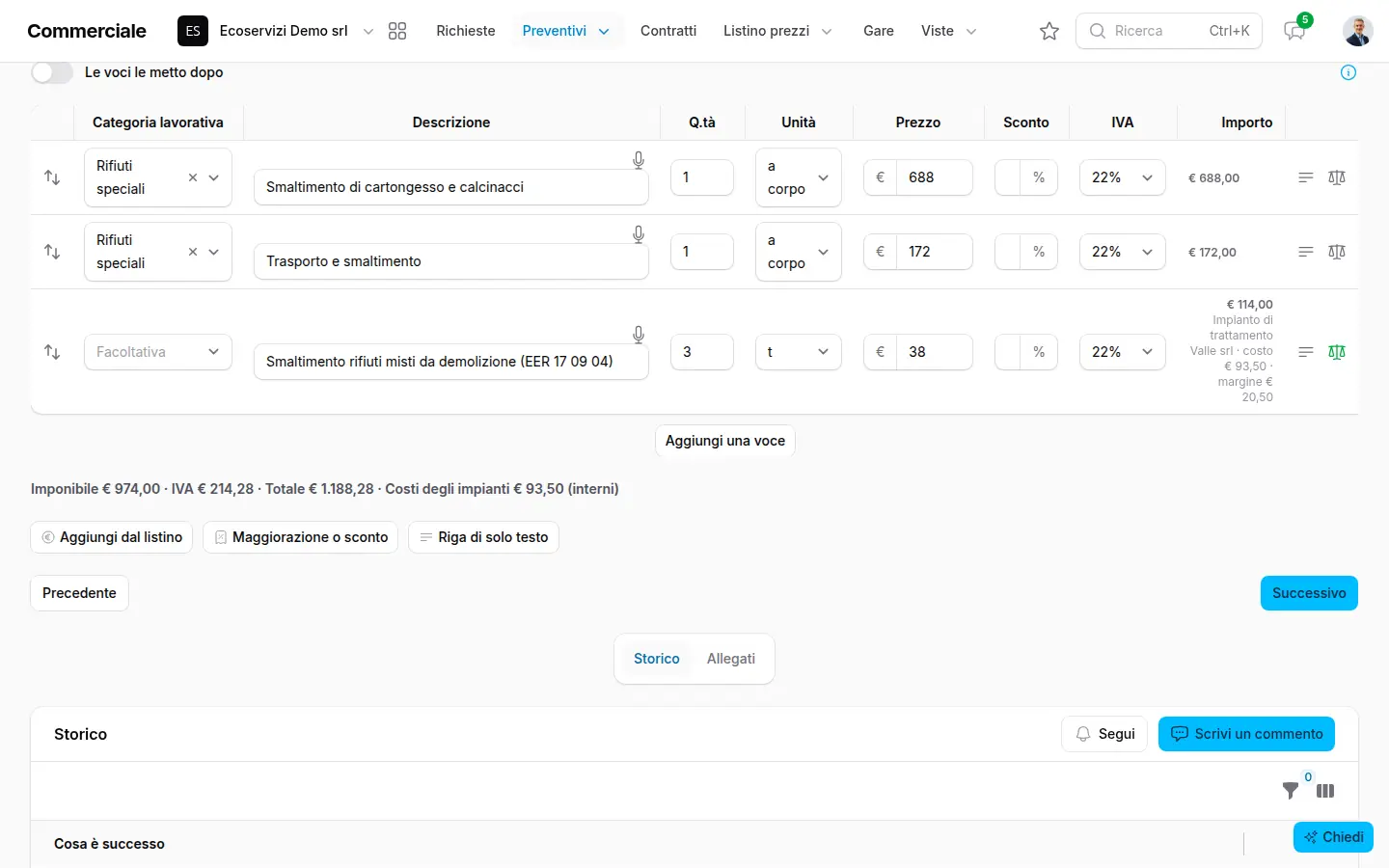Clear Rifiuti speciali category in cartongesso row
1389x868 pixels.
pos(193,177)
